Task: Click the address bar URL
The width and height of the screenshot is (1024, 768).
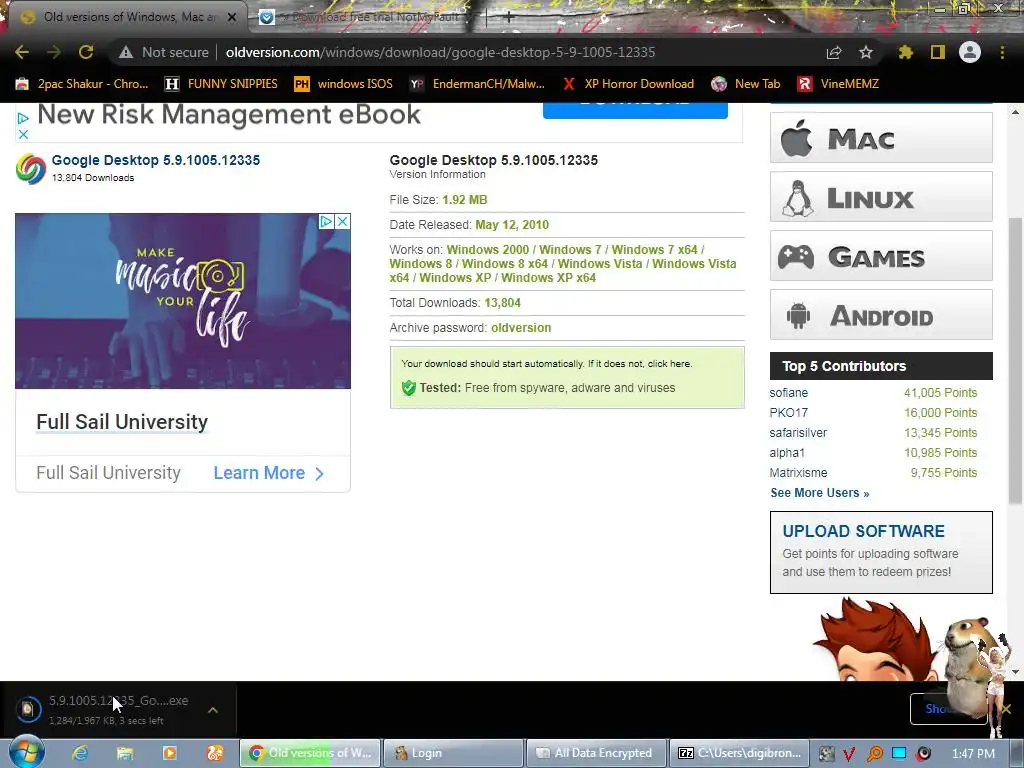Action: pyautogui.click(x=440, y=52)
